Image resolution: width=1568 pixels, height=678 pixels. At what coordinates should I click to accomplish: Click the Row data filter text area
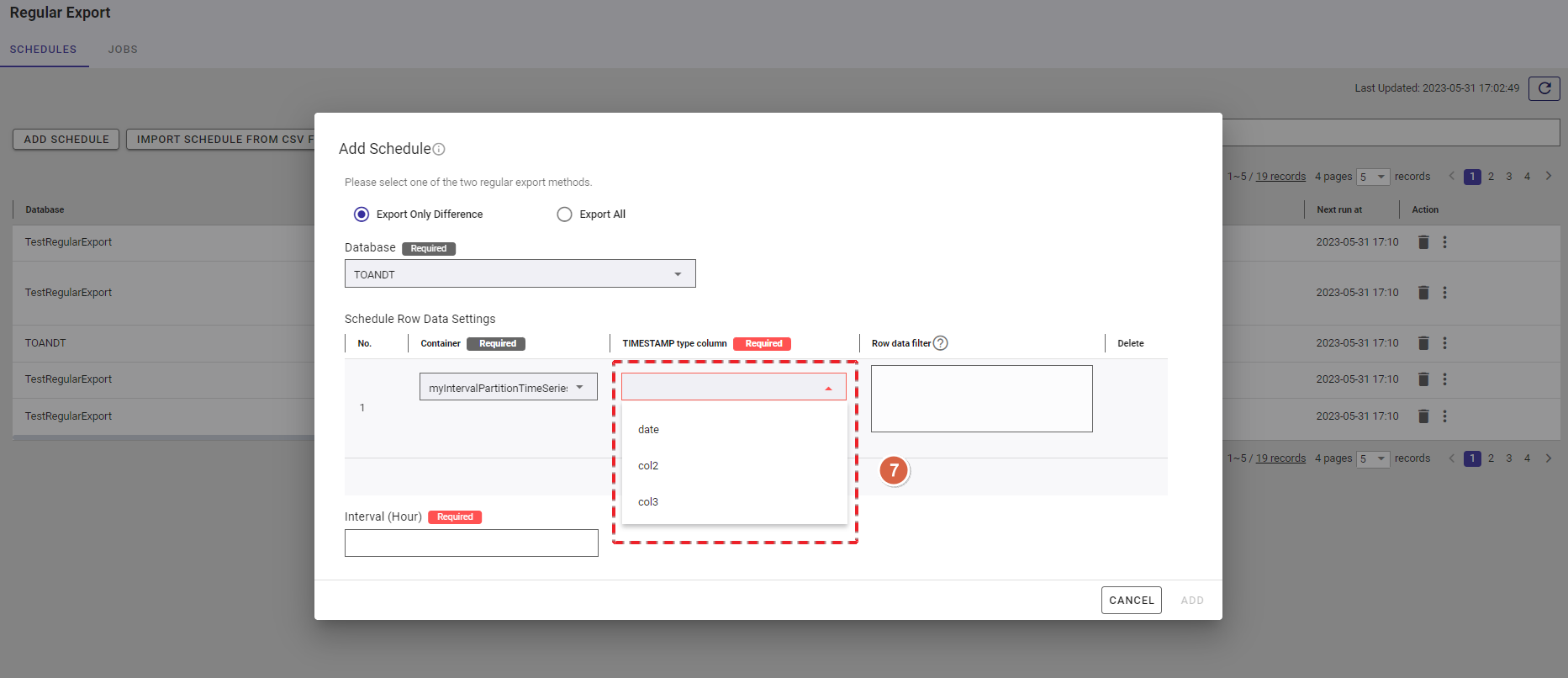[981, 399]
